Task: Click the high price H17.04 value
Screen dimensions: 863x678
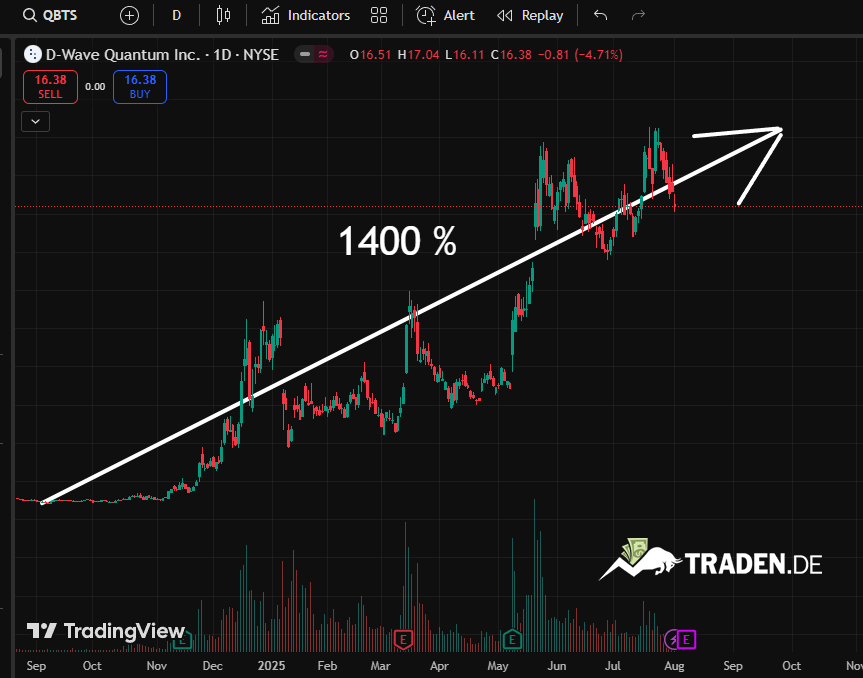Action: 418,54
